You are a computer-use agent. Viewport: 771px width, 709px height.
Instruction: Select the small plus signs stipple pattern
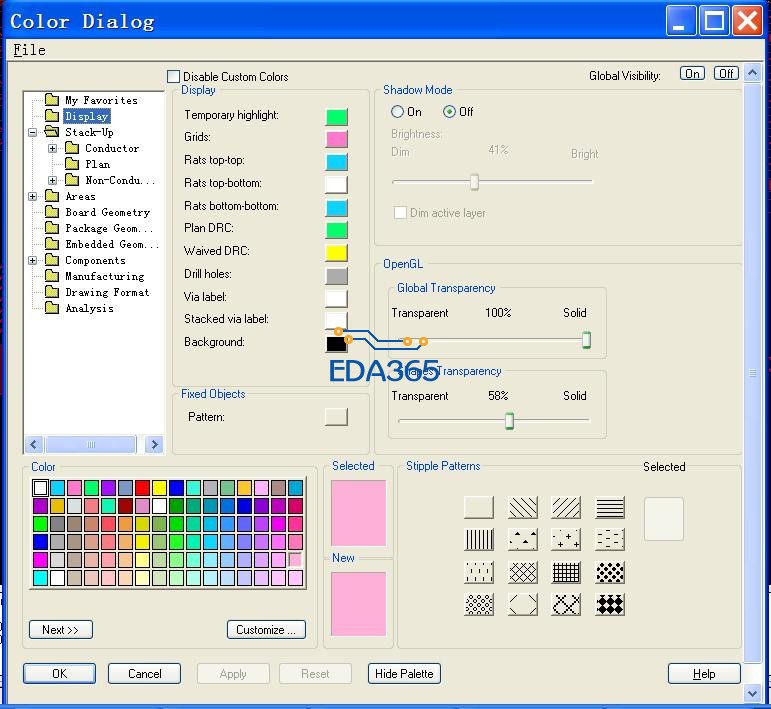(x=566, y=539)
